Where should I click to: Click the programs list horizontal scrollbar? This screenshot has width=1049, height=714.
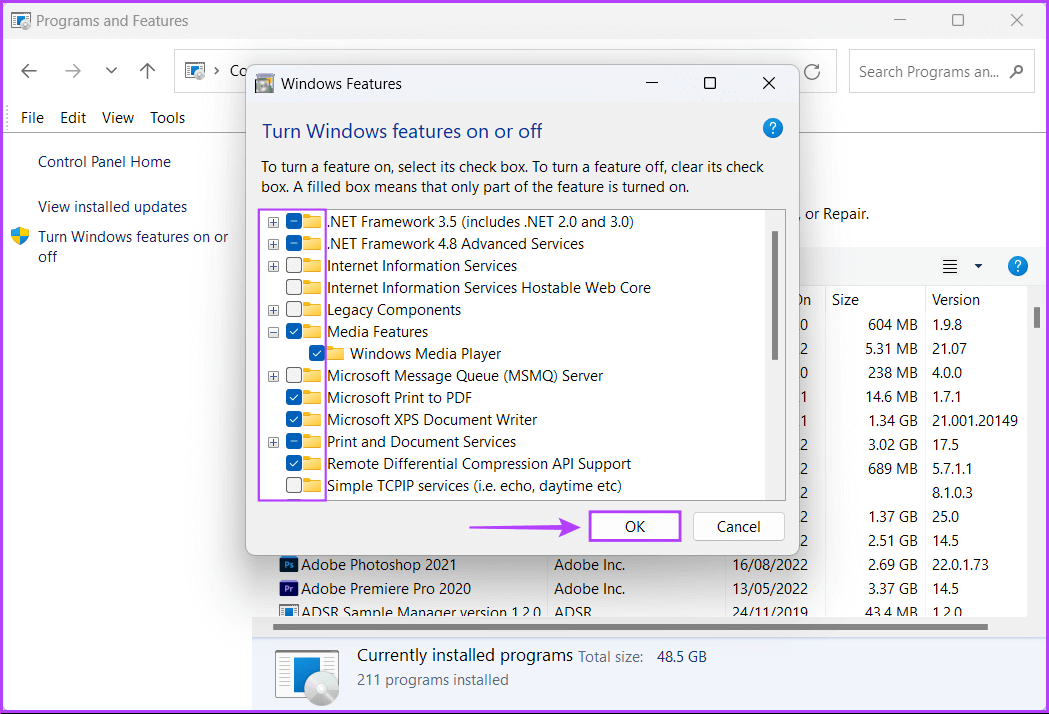[x=630, y=627]
